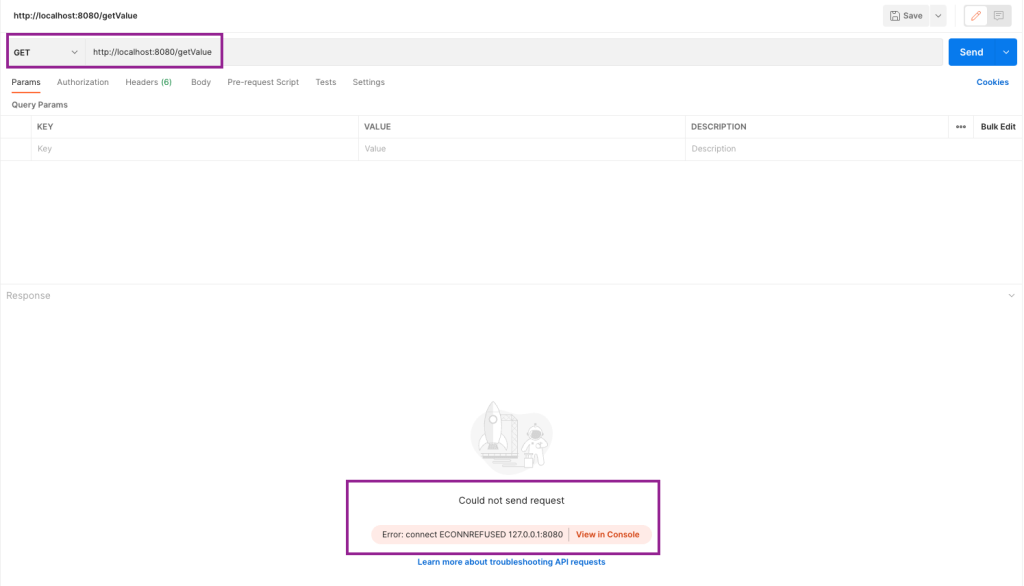This screenshot has width=1024, height=586.
Task: Expand the Send button arrow options
Action: coord(1006,52)
